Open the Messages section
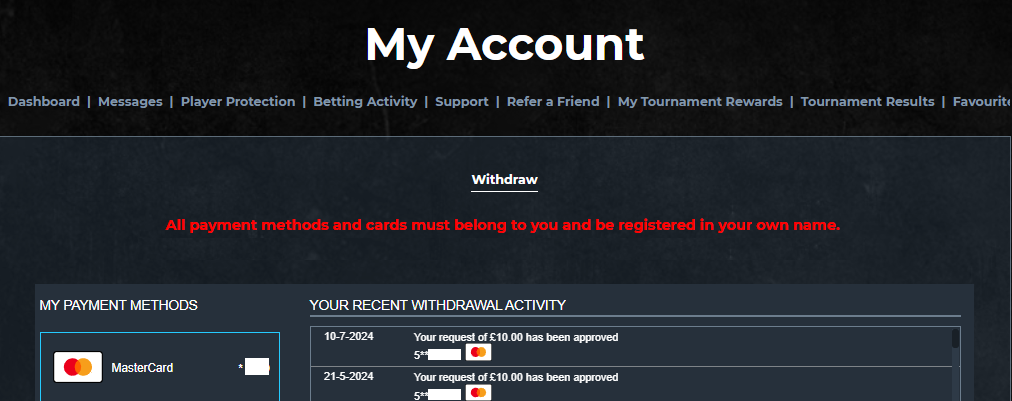The width and height of the screenshot is (1012, 401). (x=130, y=101)
